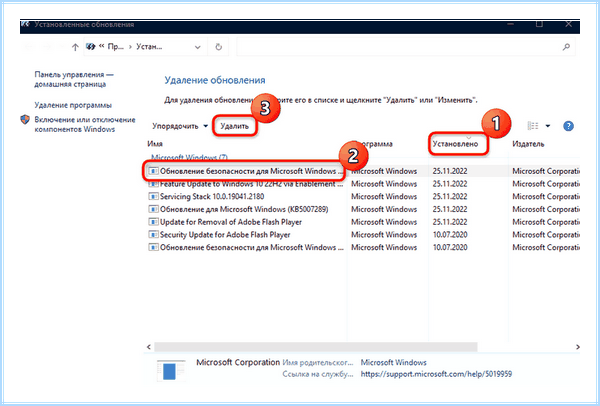
Task: Click the shield icon beside Windows components
Action: [25, 120]
